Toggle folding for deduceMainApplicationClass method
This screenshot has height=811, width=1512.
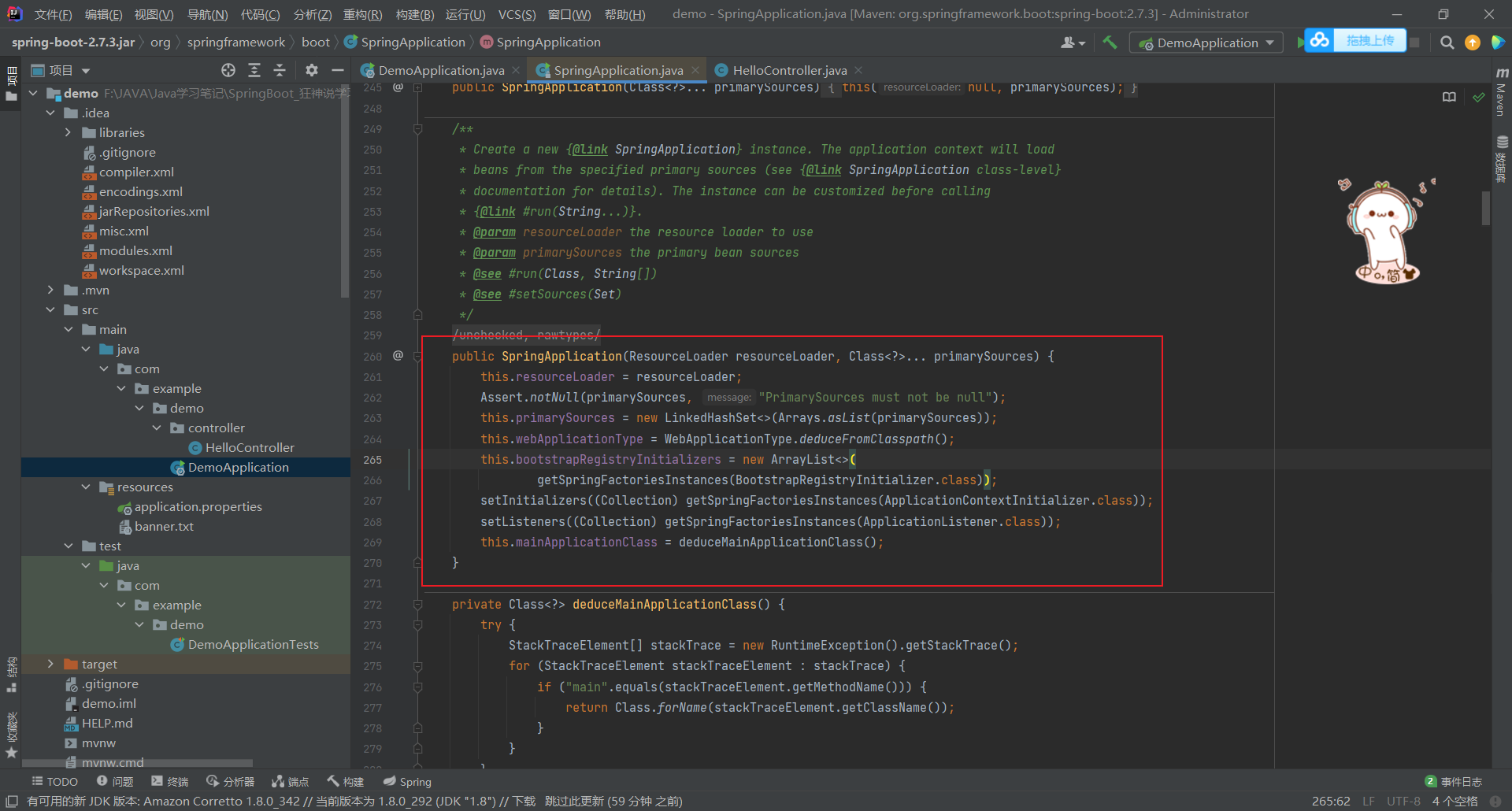click(418, 605)
